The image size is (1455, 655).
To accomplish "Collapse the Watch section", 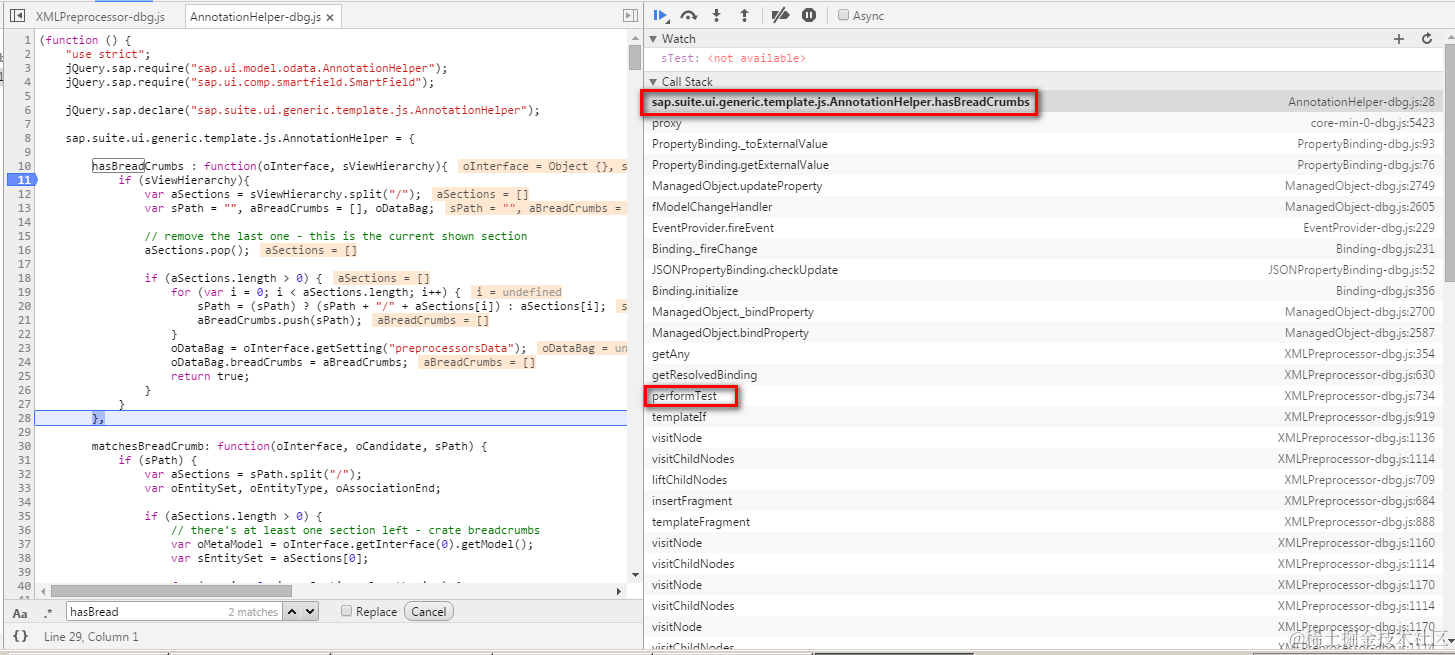I will coord(653,39).
